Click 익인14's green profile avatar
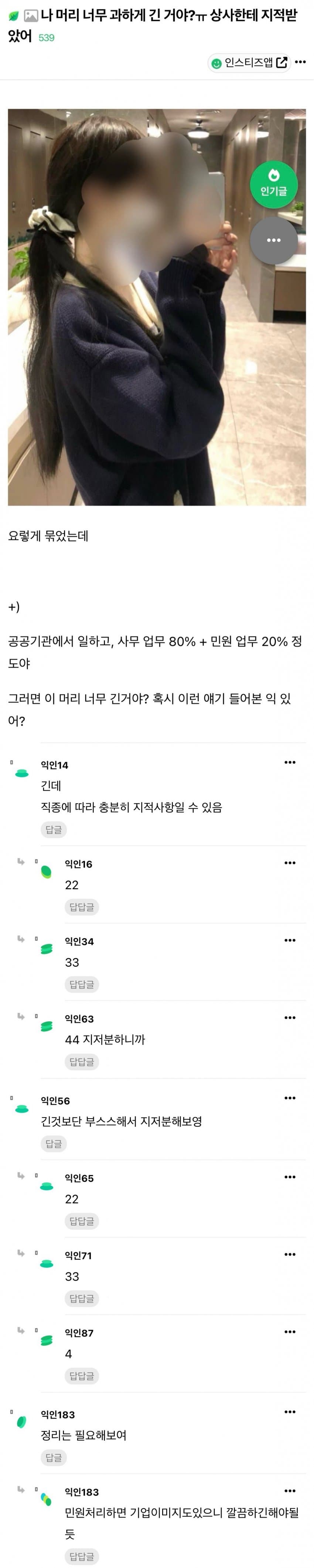The width and height of the screenshot is (314, 1568). pos(22,773)
